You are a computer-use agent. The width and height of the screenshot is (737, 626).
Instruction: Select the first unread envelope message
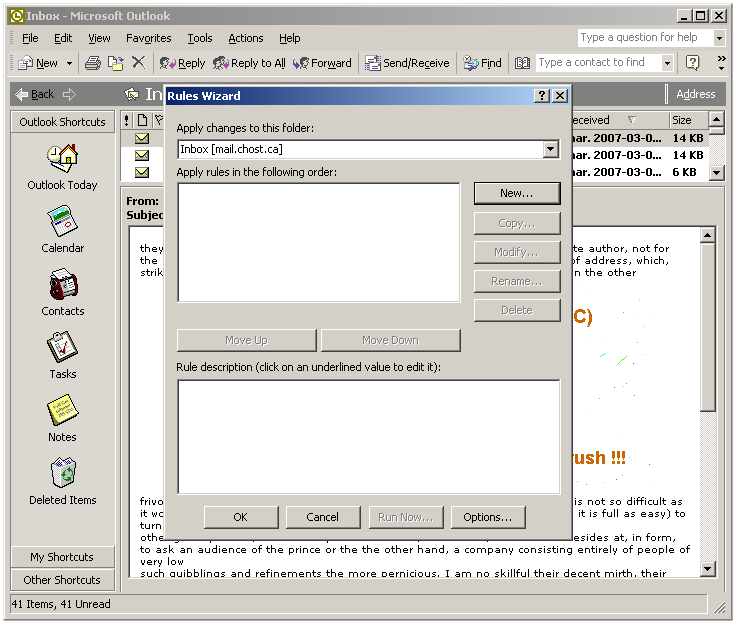(x=142, y=138)
